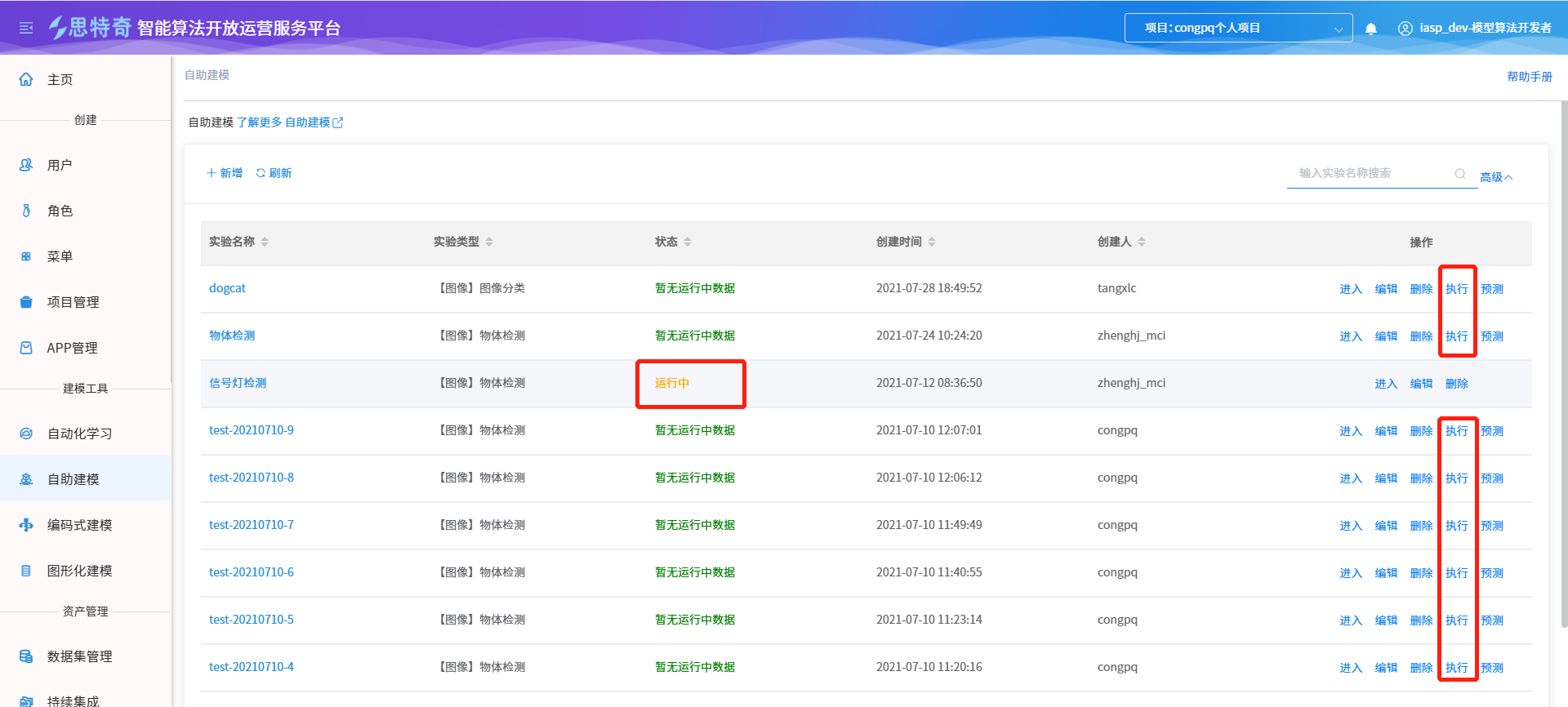Image resolution: width=1568 pixels, height=707 pixels.
Task: Click 进入 for test-20210710-4 row
Action: (x=1351, y=668)
